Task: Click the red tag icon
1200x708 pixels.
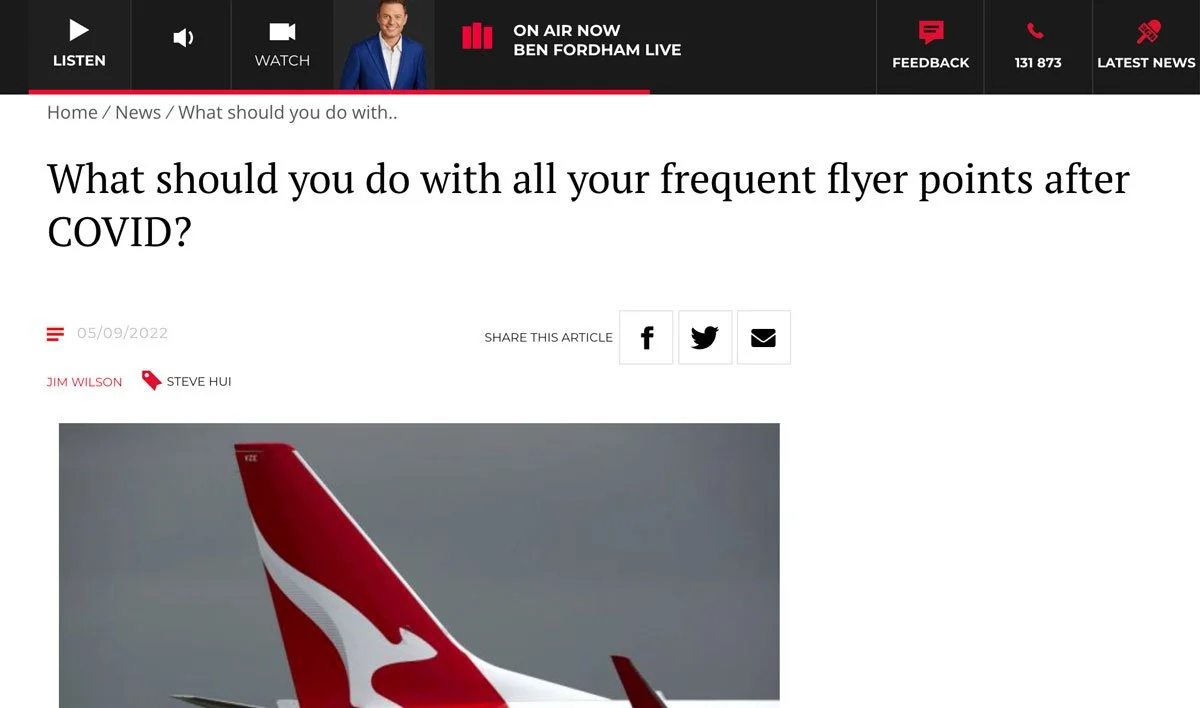Action: [151, 380]
